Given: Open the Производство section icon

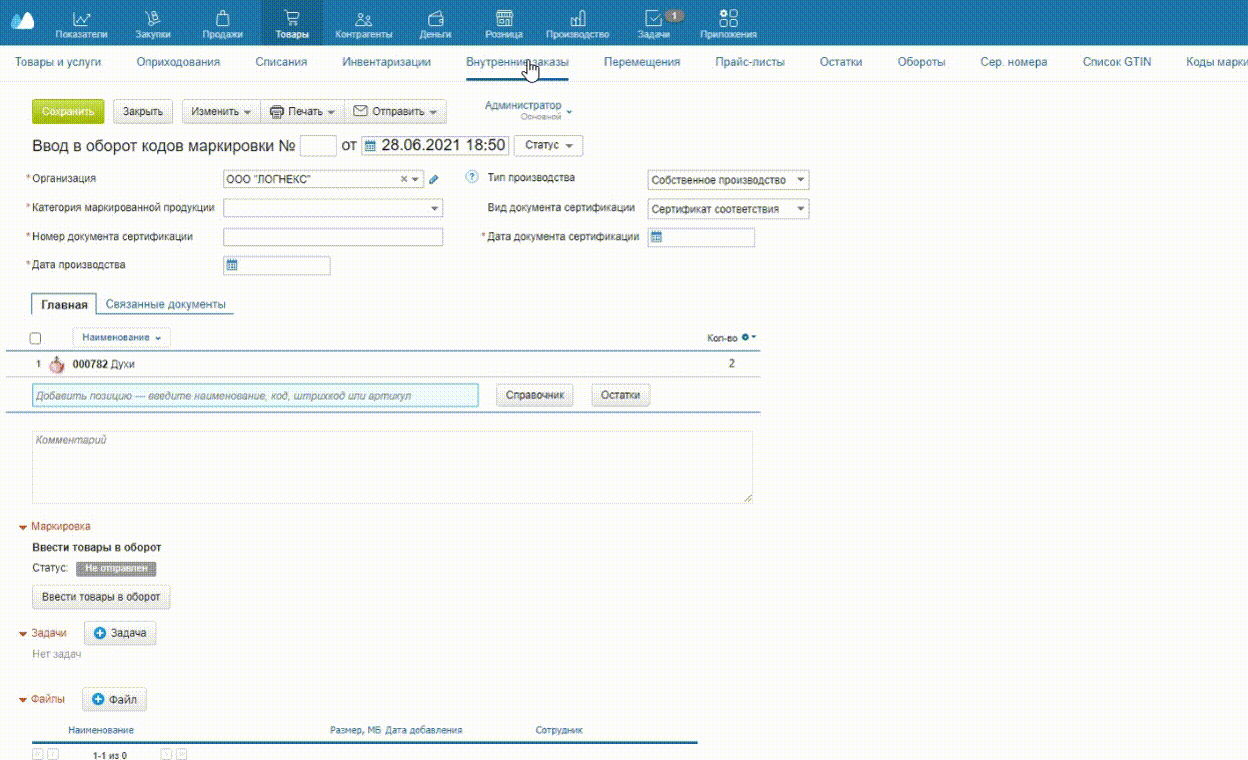Looking at the screenshot, I should tap(578, 19).
